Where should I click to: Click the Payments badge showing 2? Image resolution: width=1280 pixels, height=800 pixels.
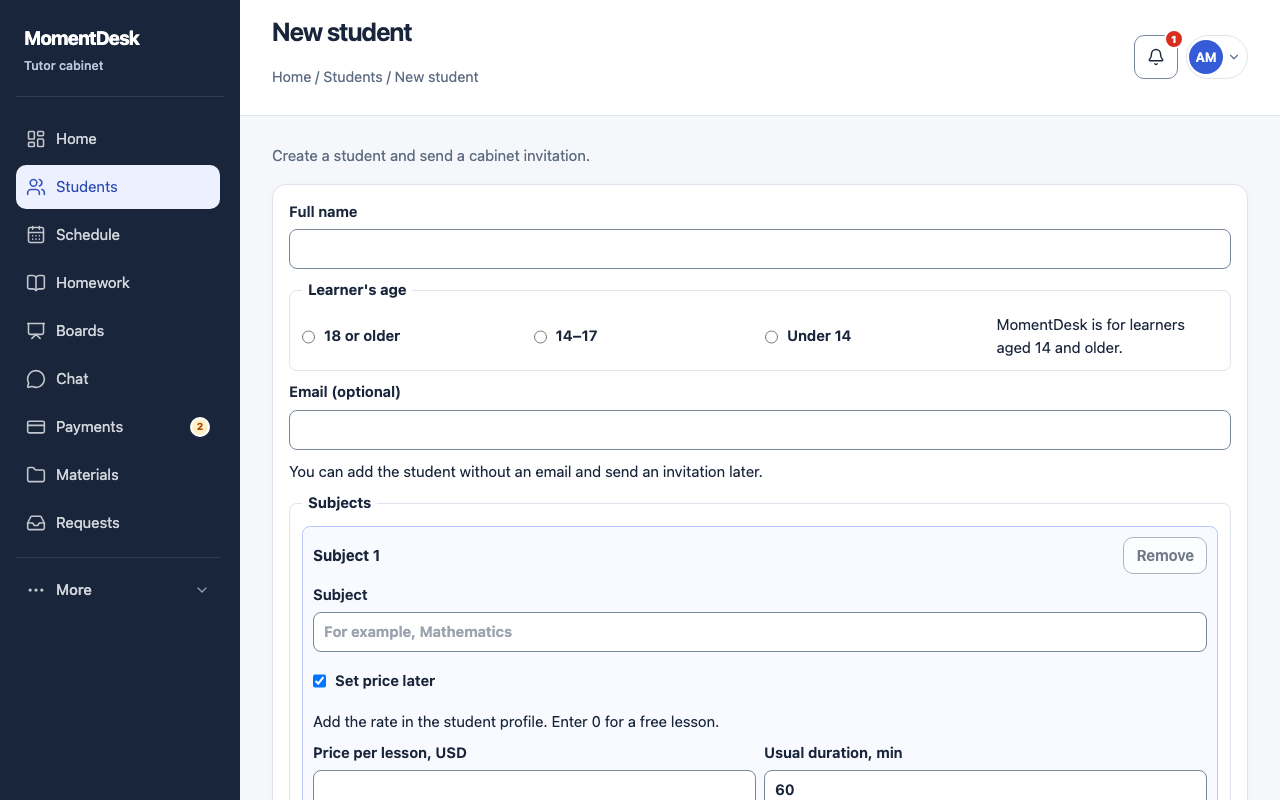pos(200,427)
